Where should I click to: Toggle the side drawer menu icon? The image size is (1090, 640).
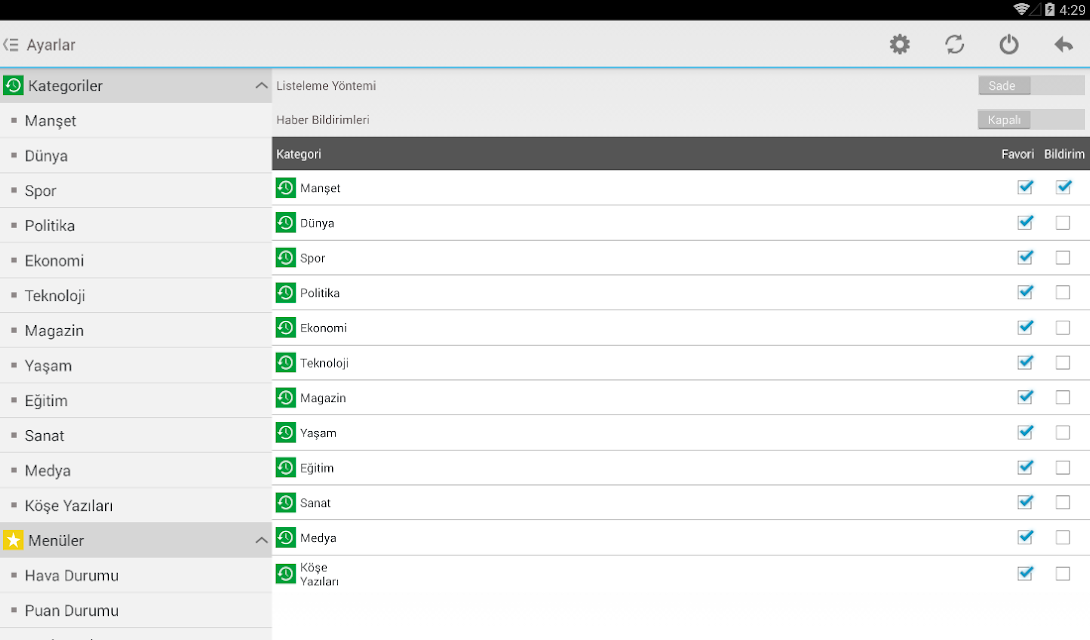[x=10, y=44]
